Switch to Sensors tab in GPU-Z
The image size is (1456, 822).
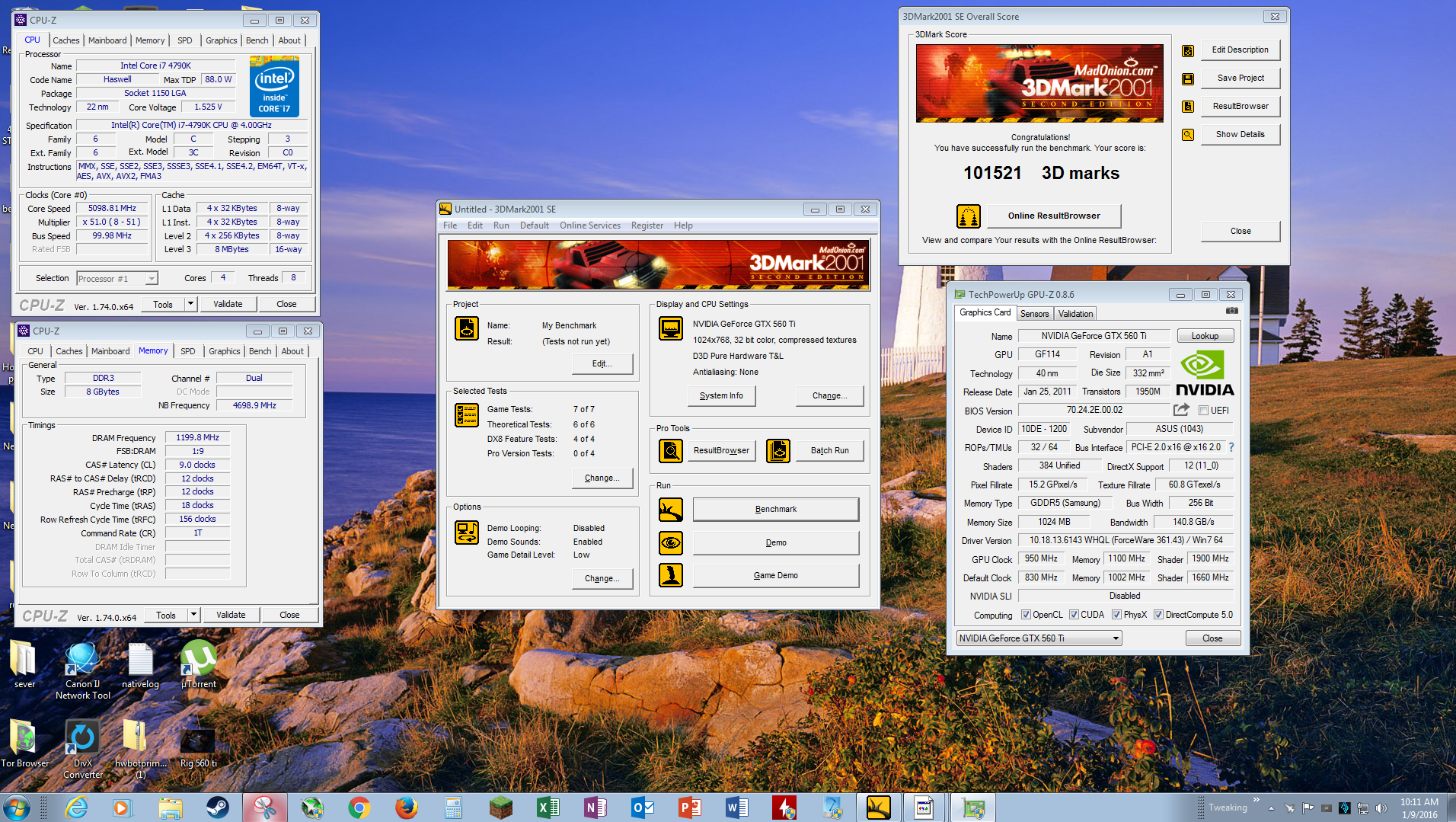(x=1034, y=314)
